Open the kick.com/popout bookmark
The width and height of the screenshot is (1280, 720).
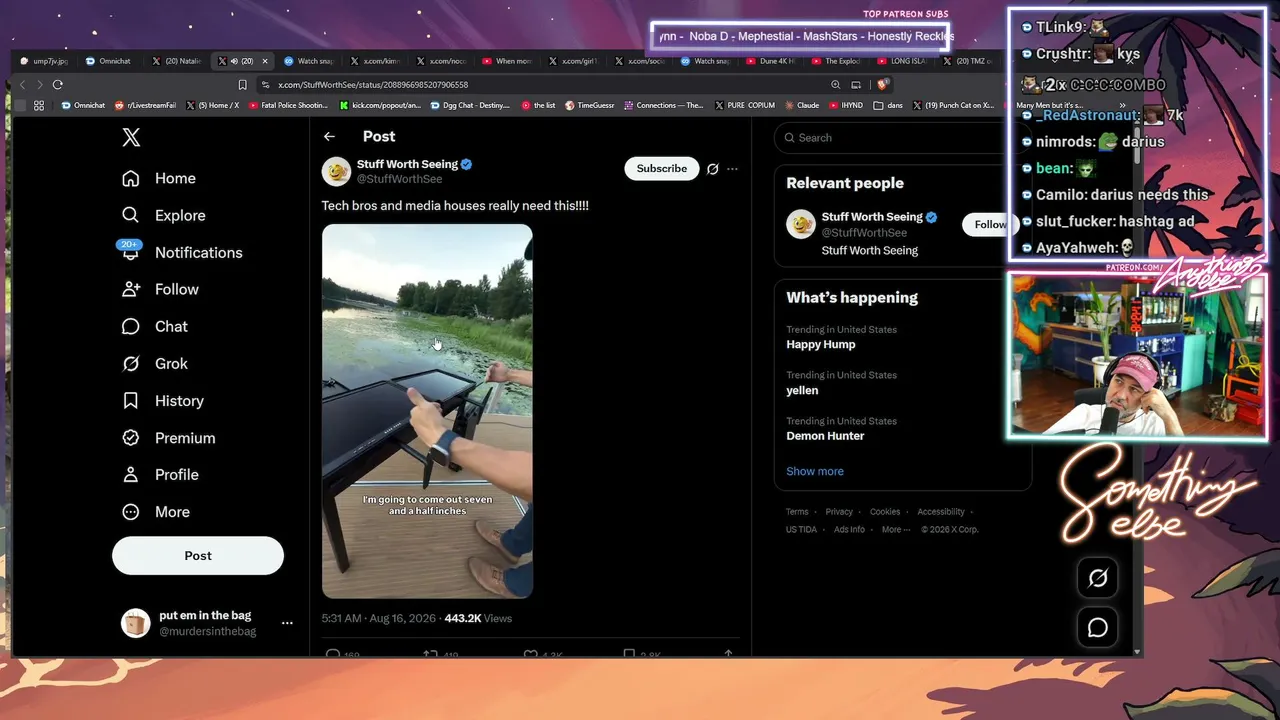click(x=380, y=105)
